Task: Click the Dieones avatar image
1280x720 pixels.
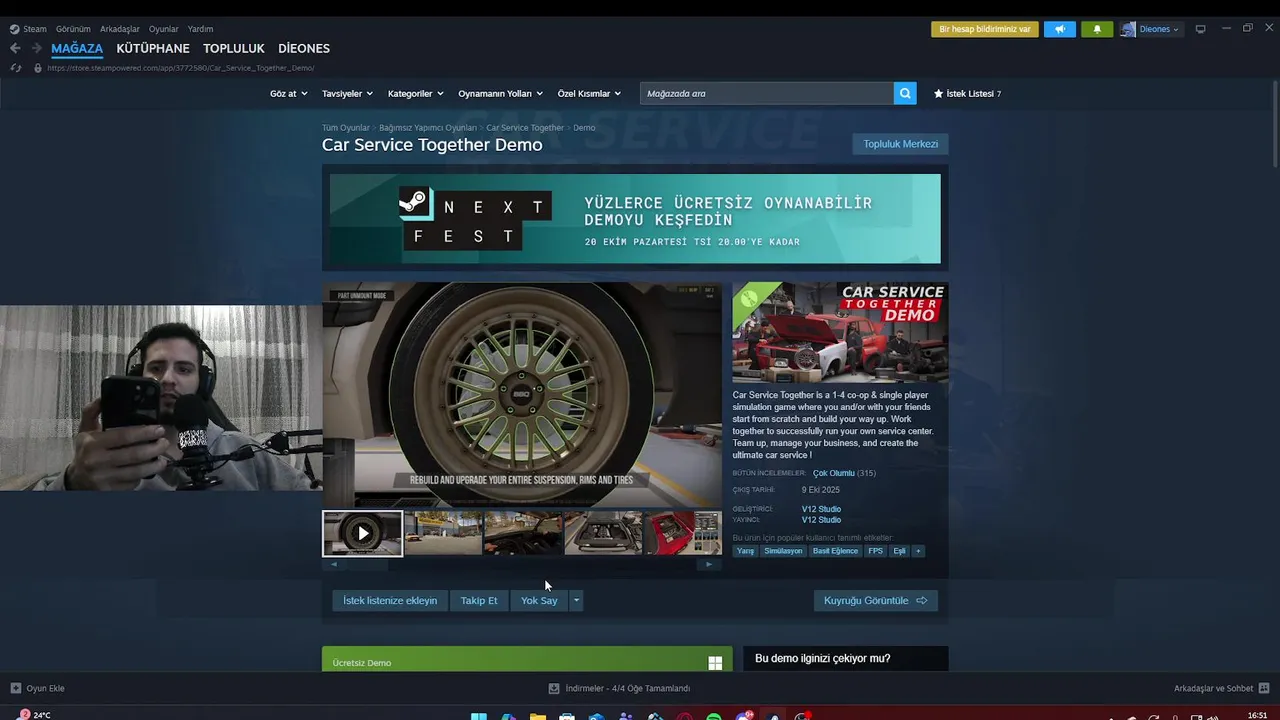Action: [x=1128, y=29]
